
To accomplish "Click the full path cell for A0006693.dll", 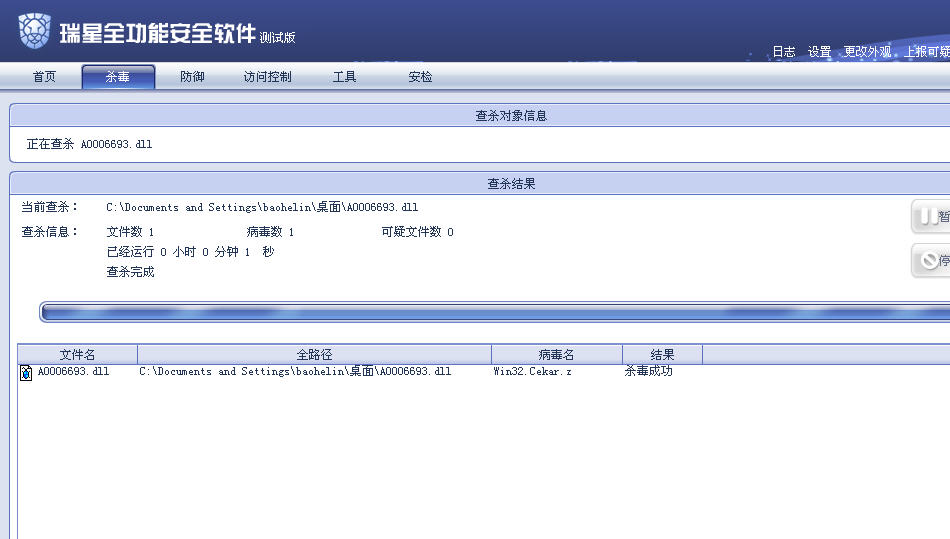I will (295, 371).
